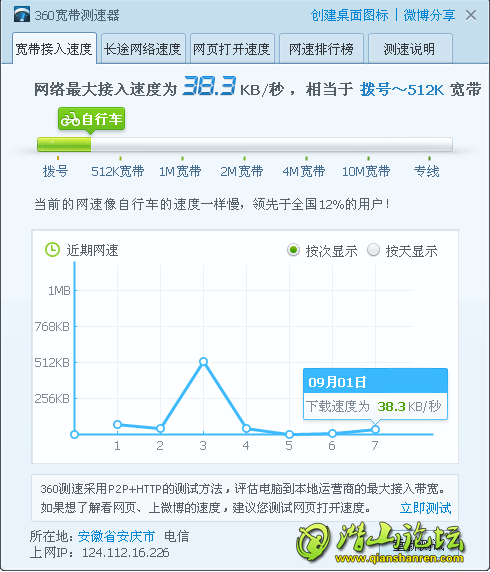Select the 宽带接入速度 tab
The width and height of the screenshot is (490, 572).
point(54,48)
